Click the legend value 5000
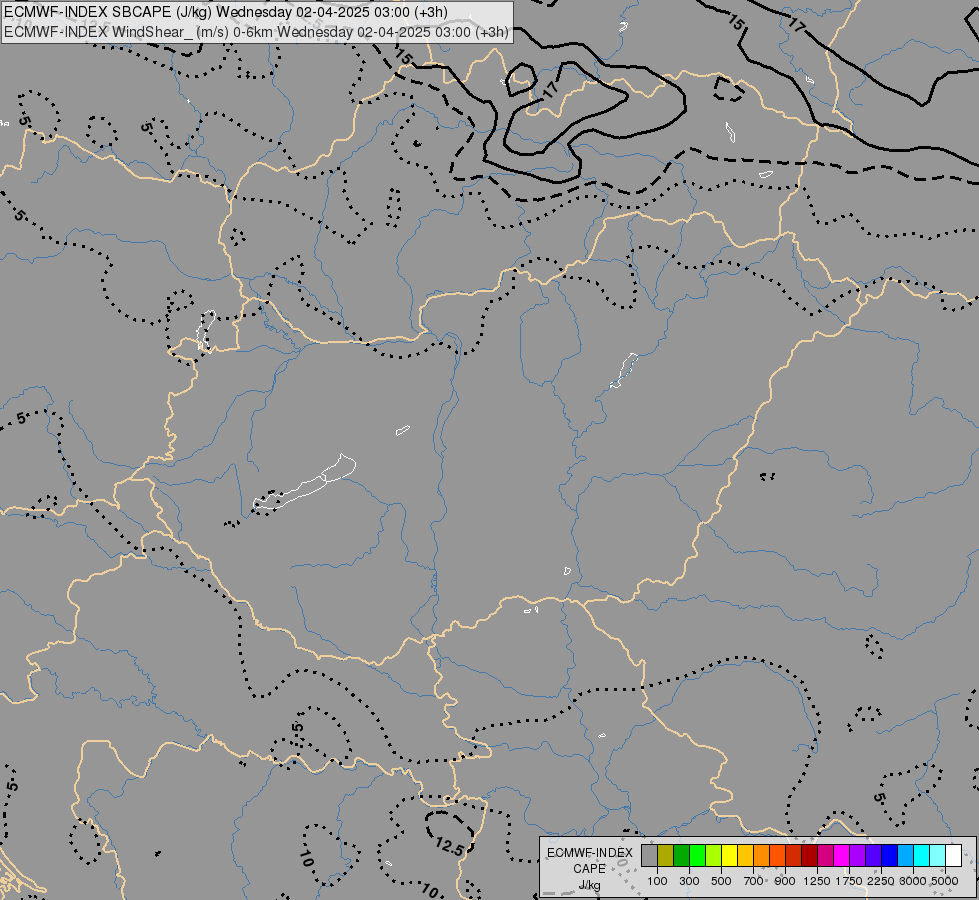Image resolution: width=979 pixels, height=900 pixels. 945,881
